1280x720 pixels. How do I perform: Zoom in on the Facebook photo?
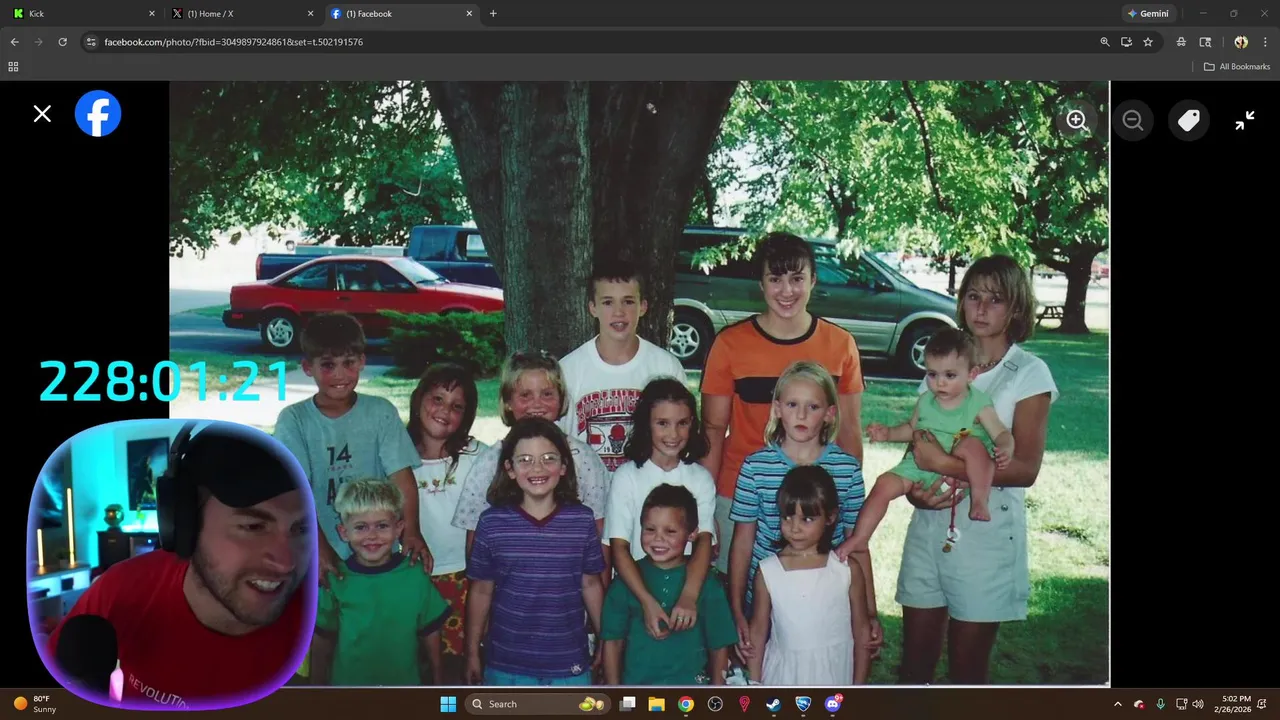(1076, 120)
